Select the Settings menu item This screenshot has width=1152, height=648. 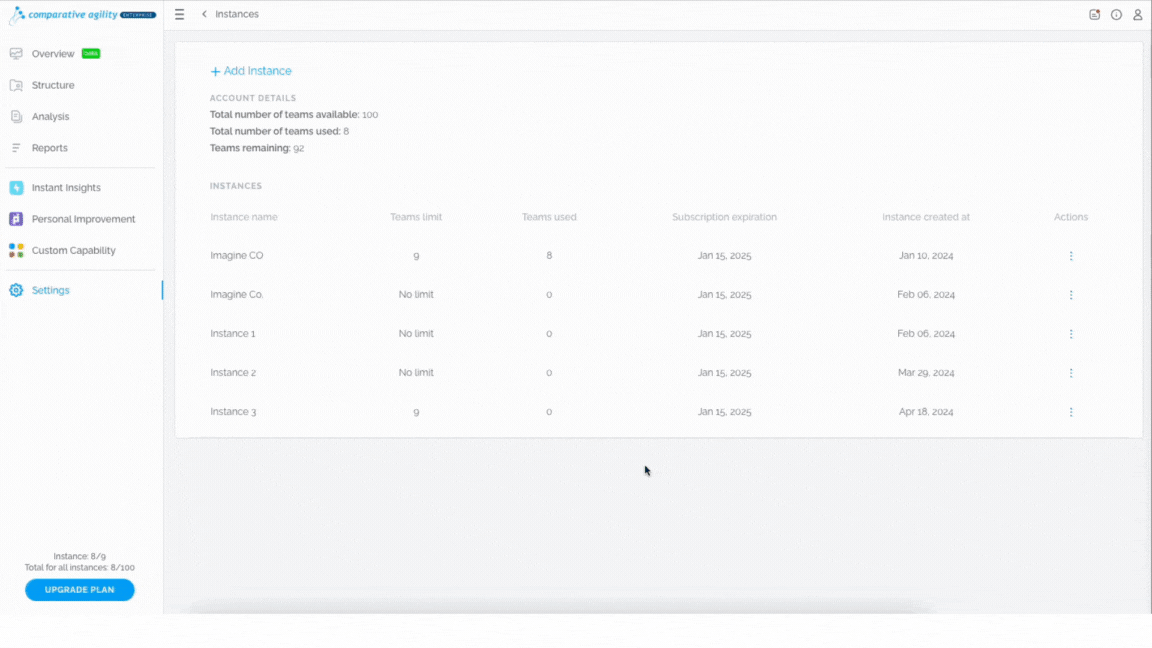tap(50, 290)
